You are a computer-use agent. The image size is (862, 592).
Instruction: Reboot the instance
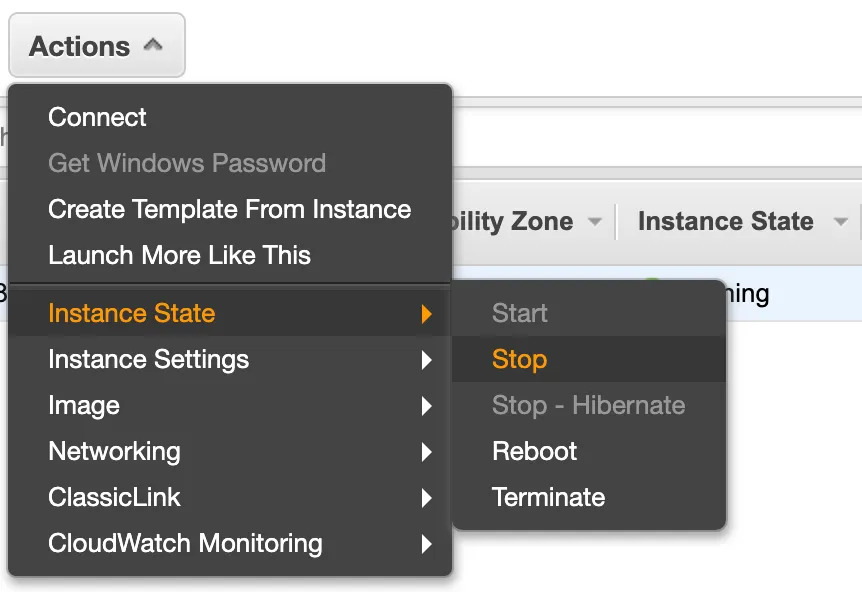(x=534, y=451)
